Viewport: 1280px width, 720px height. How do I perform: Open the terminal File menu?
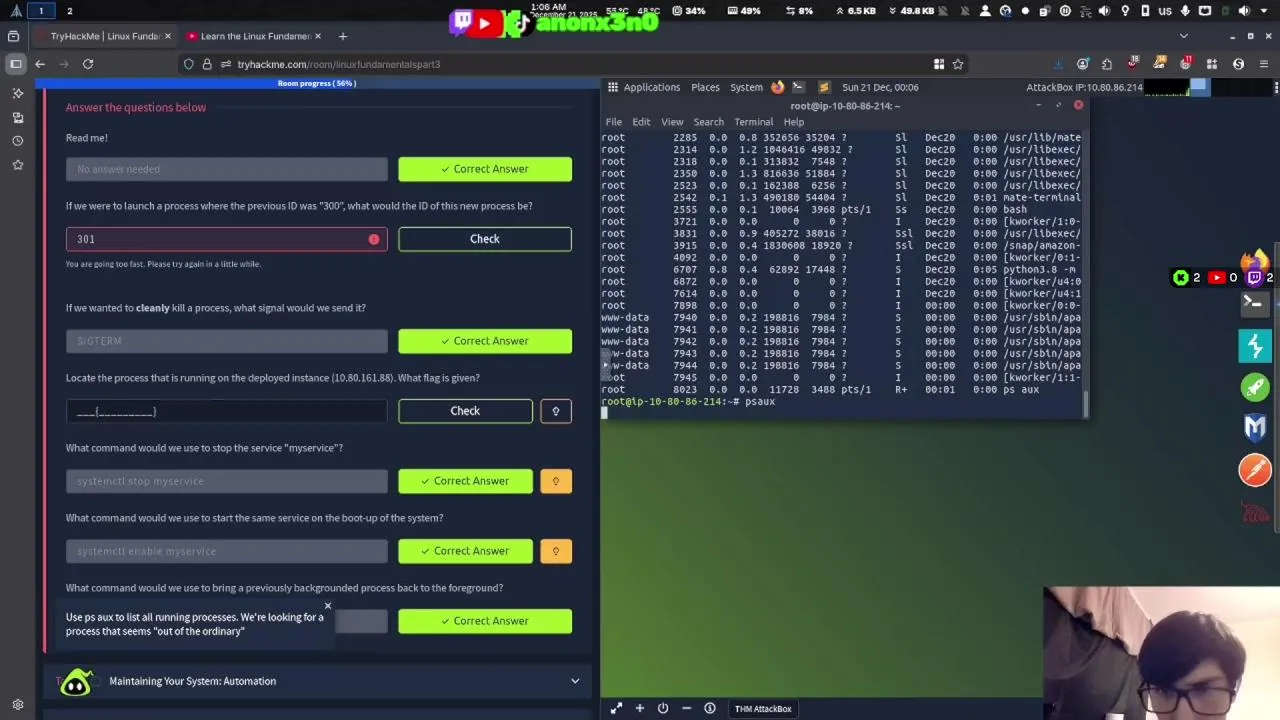[x=614, y=122]
